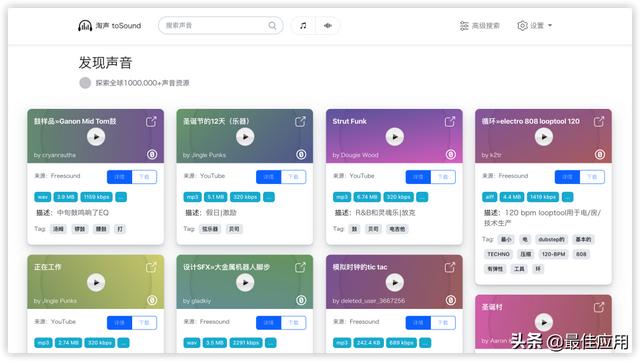The image size is (640, 361).
Task: Open details for electro 808 looptool 120
Action: (x=567, y=177)
